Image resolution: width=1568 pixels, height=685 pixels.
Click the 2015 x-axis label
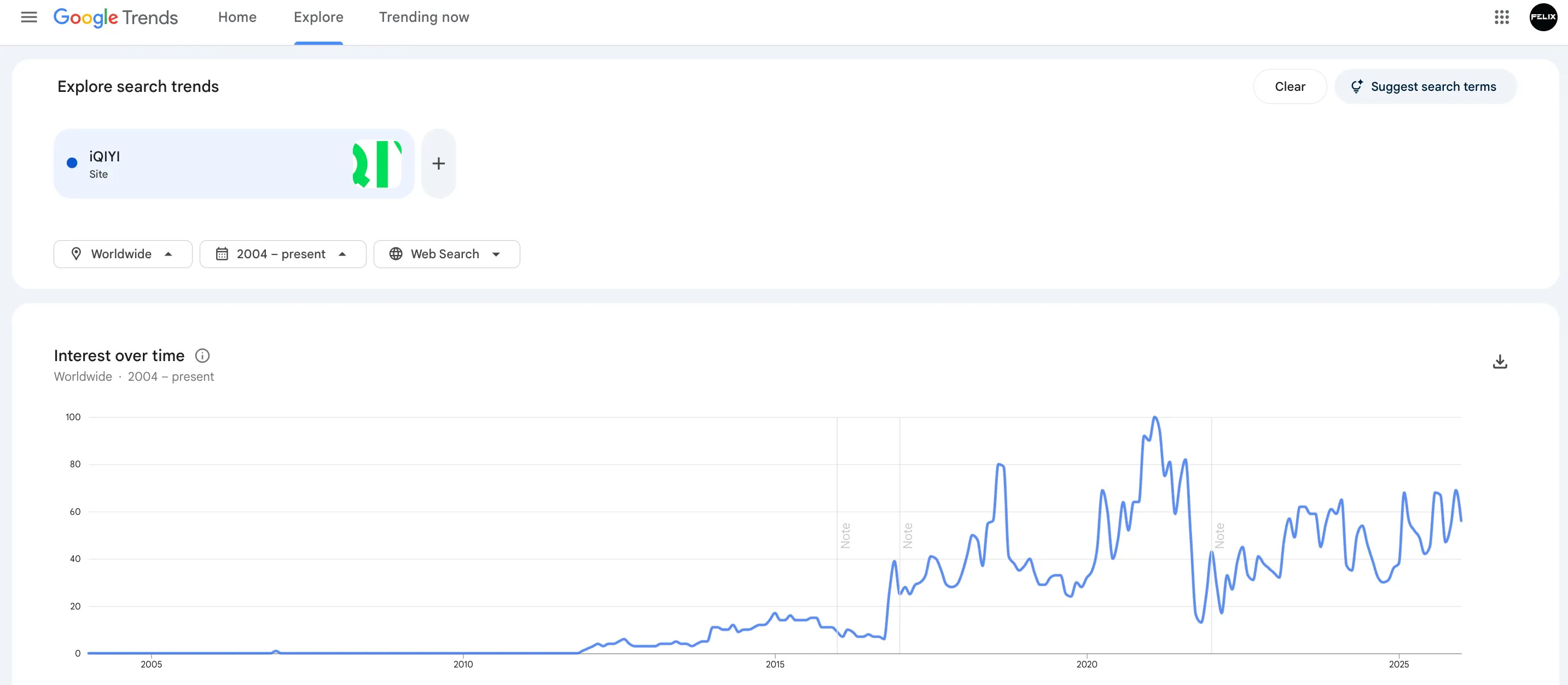(x=775, y=664)
